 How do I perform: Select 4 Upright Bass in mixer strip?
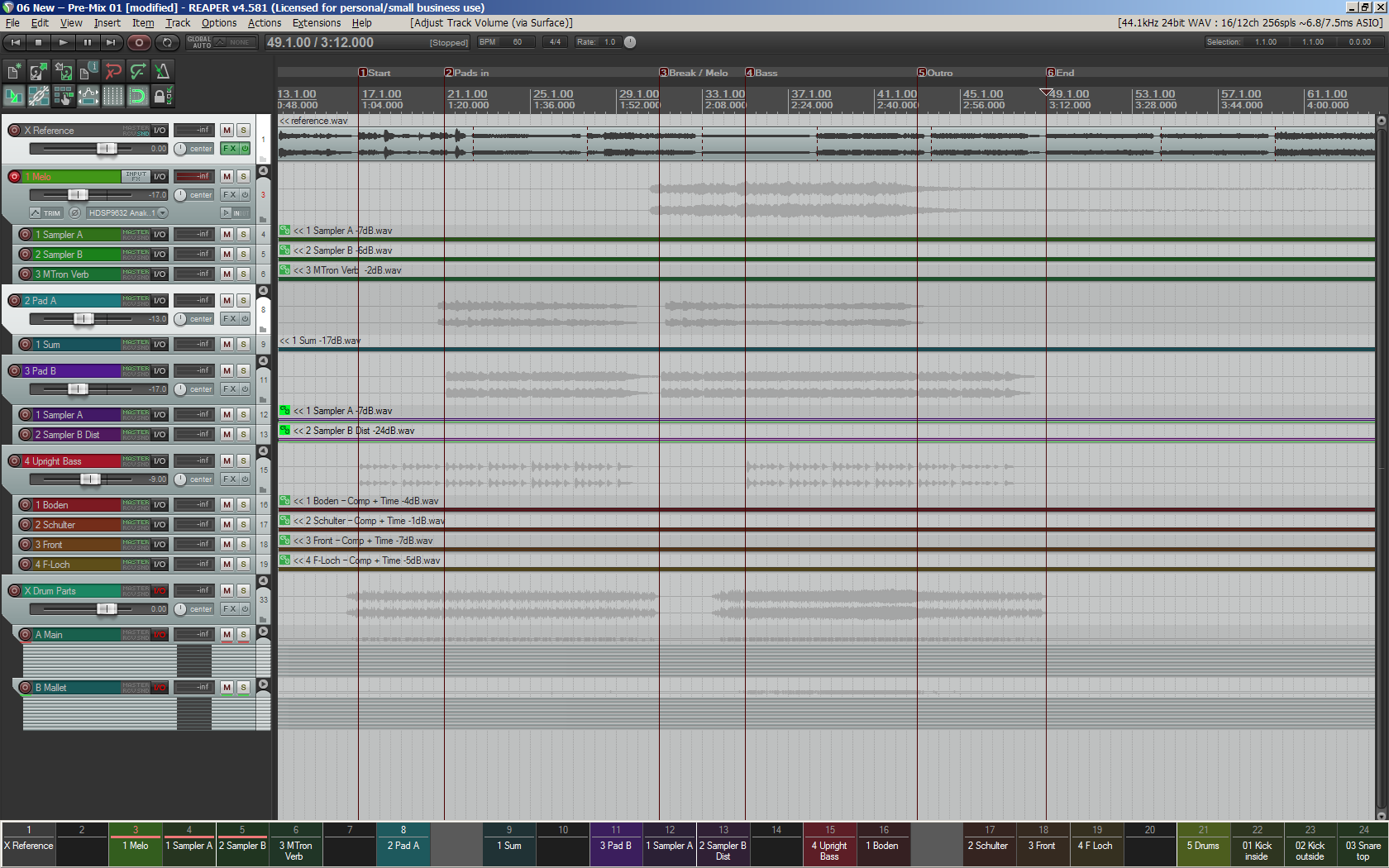point(829,844)
